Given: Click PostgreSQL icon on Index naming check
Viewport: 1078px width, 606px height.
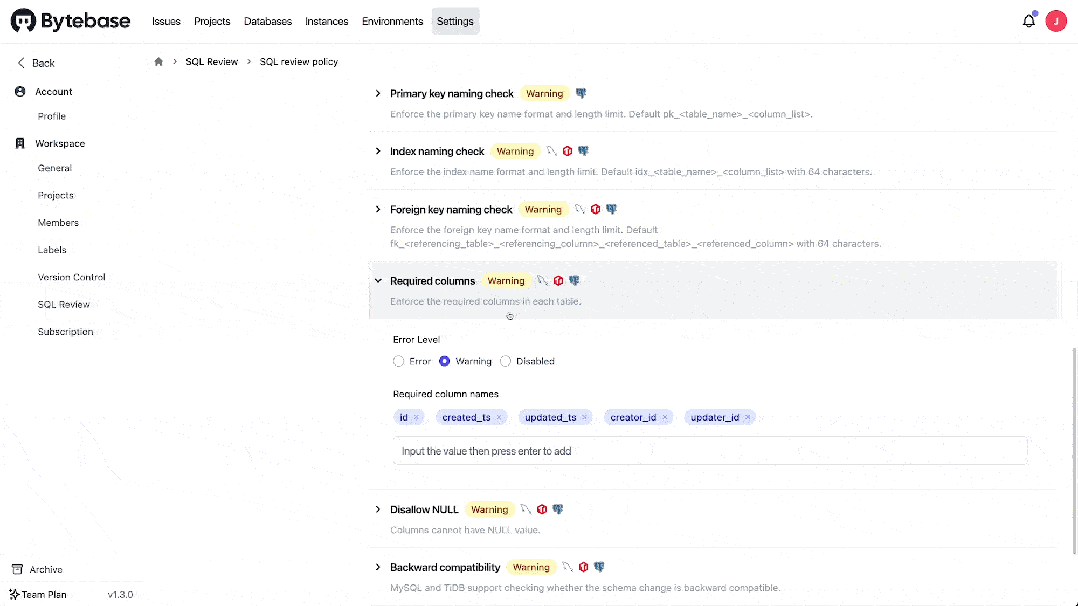Looking at the screenshot, I should 583,151.
